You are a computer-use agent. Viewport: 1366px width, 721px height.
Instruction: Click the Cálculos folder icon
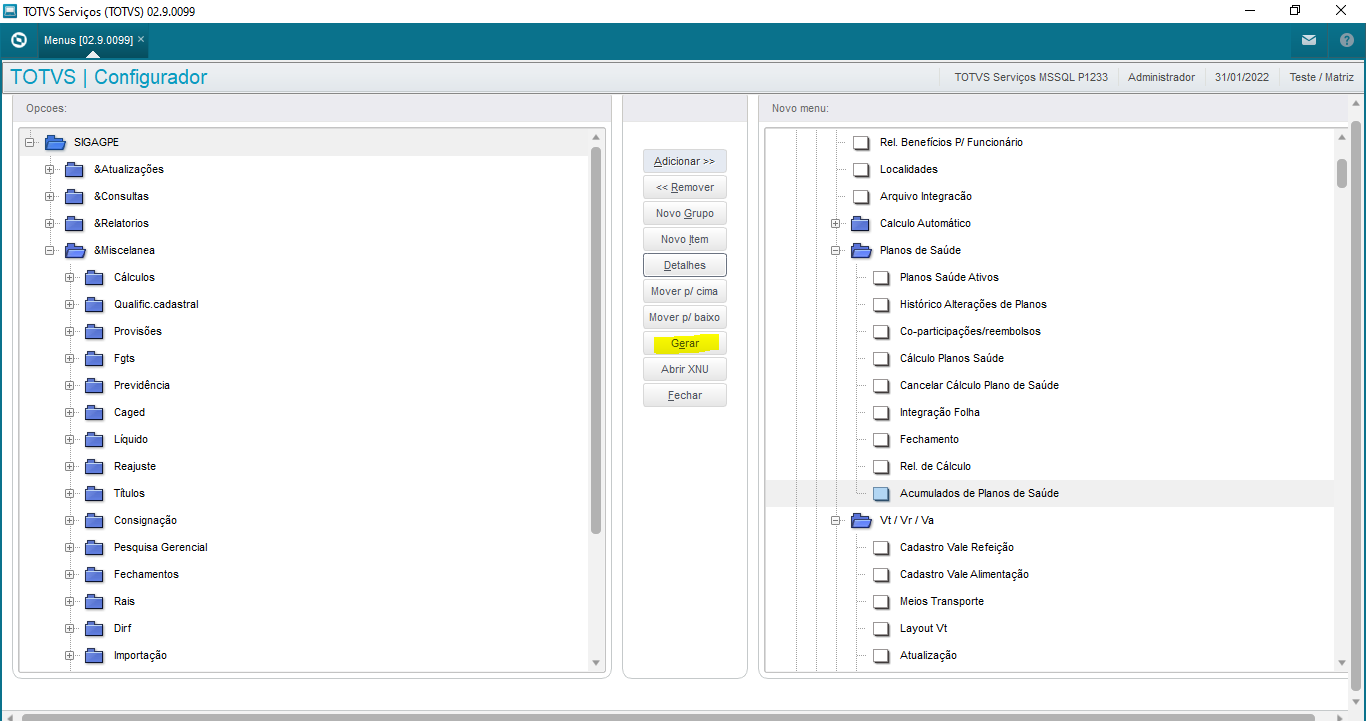(x=95, y=277)
